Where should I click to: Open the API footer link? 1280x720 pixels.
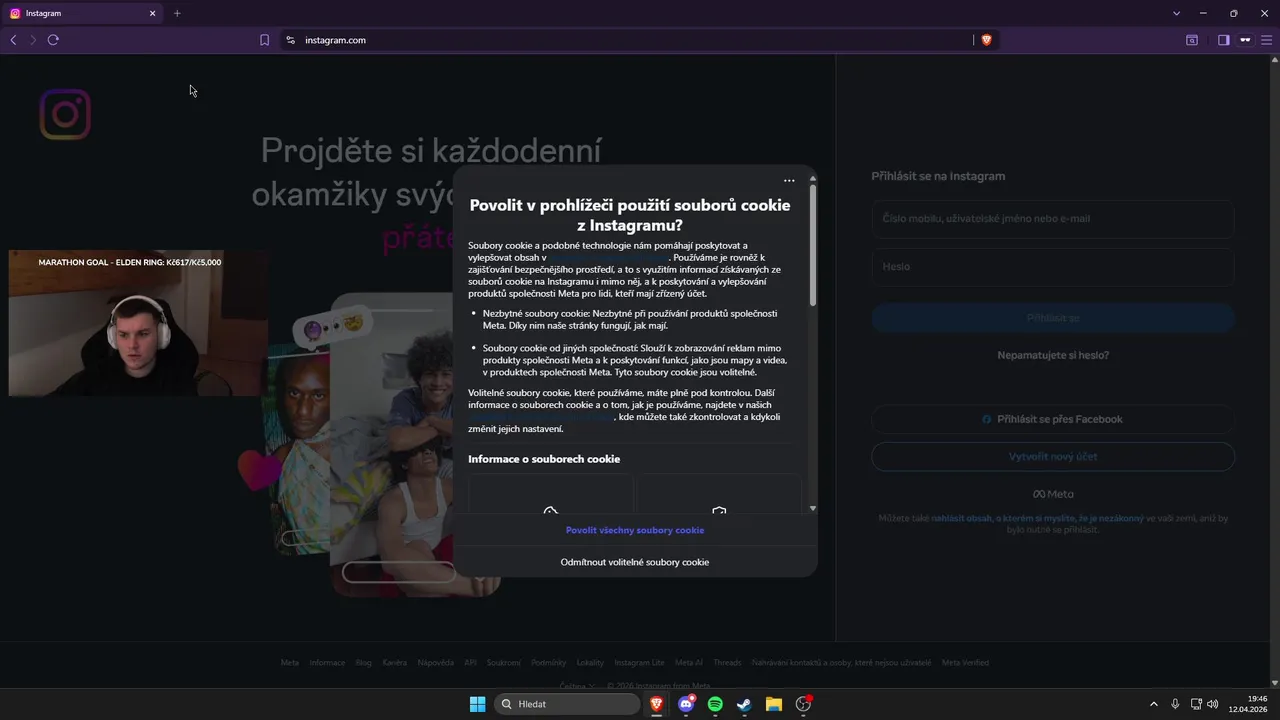click(470, 663)
